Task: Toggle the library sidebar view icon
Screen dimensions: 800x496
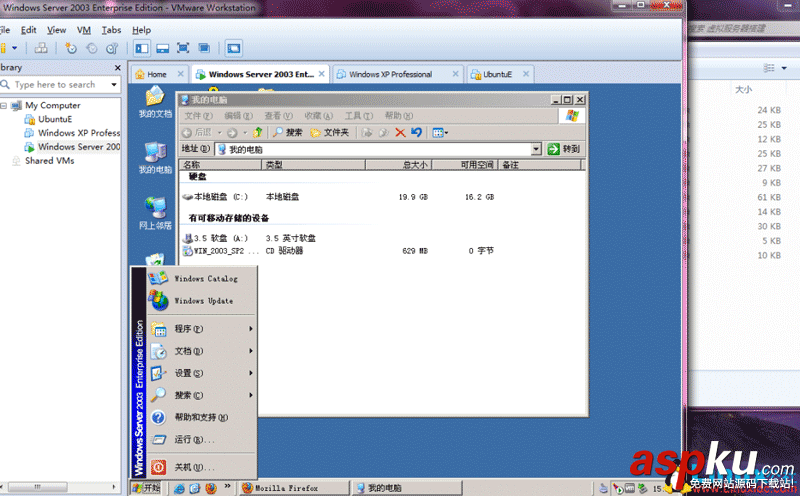Action: (142, 48)
